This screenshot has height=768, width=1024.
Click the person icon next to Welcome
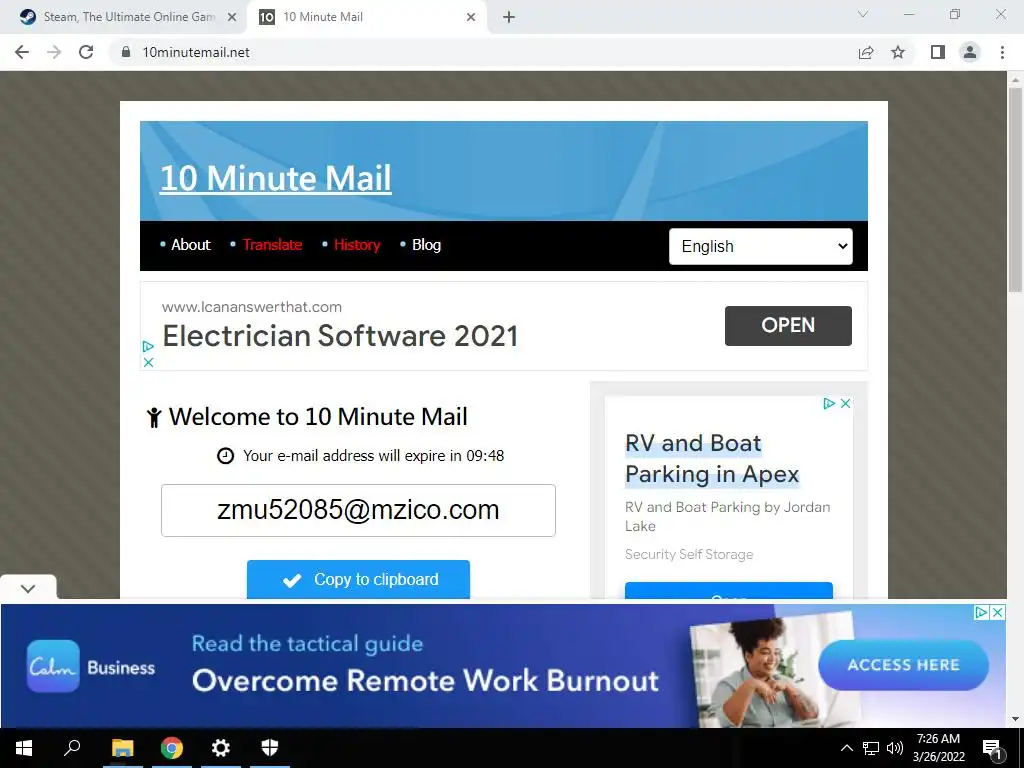(x=154, y=417)
